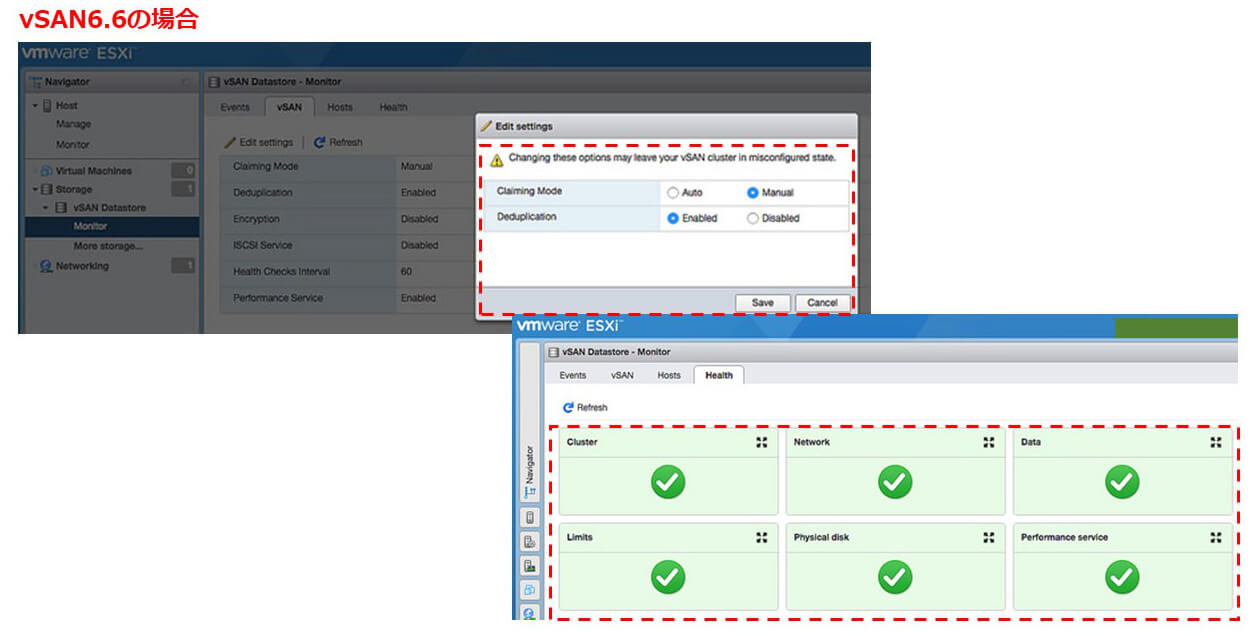Switch to vSAN tab in the Health window
This screenshot has width=1255, height=636.
pos(622,375)
